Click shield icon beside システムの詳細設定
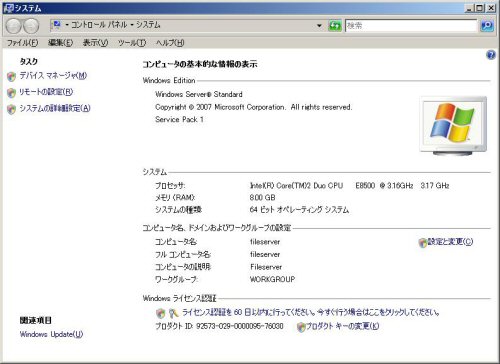The width and height of the screenshot is (500, 364). 11,109
